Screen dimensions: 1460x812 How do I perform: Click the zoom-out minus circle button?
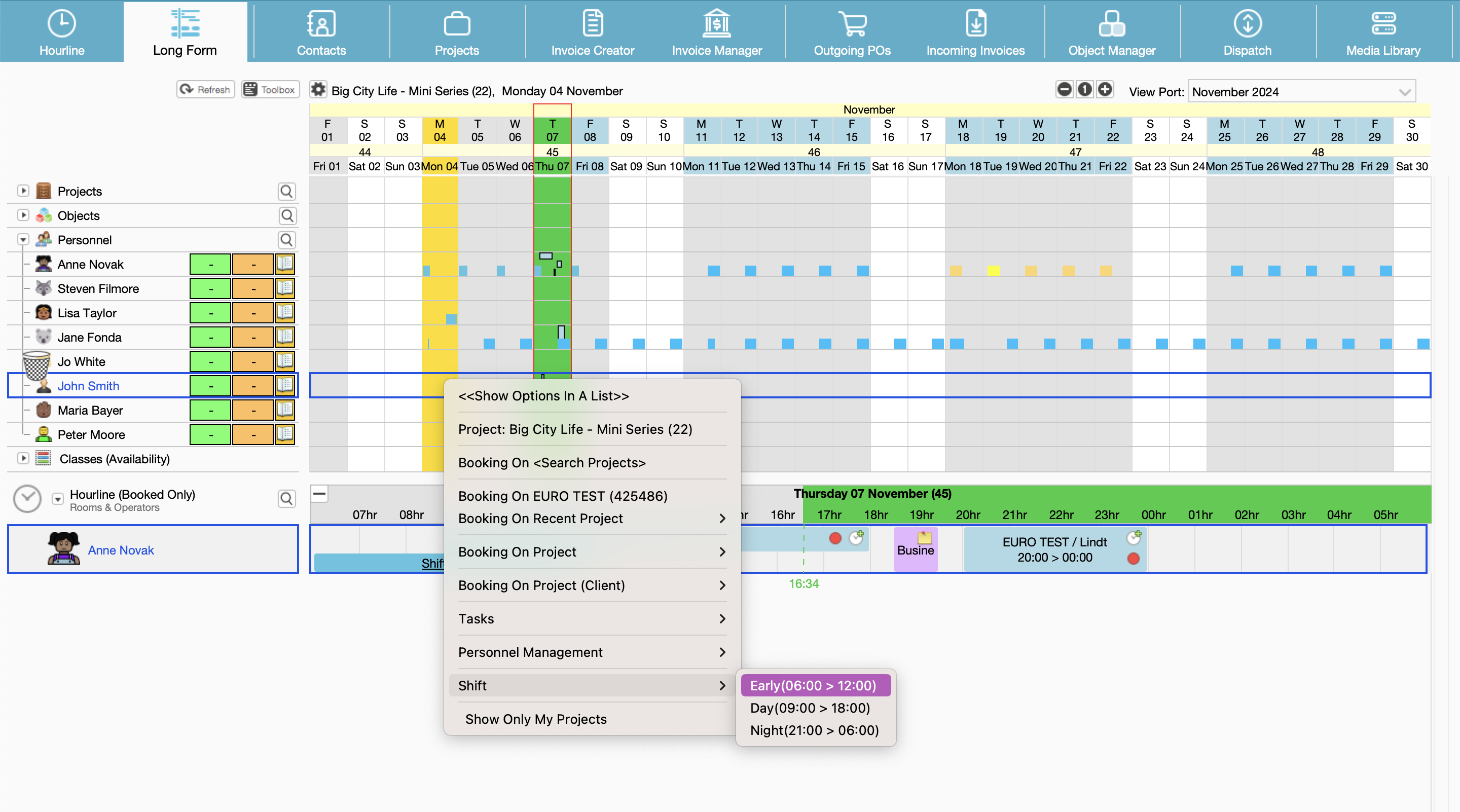tap(1065, 90)
